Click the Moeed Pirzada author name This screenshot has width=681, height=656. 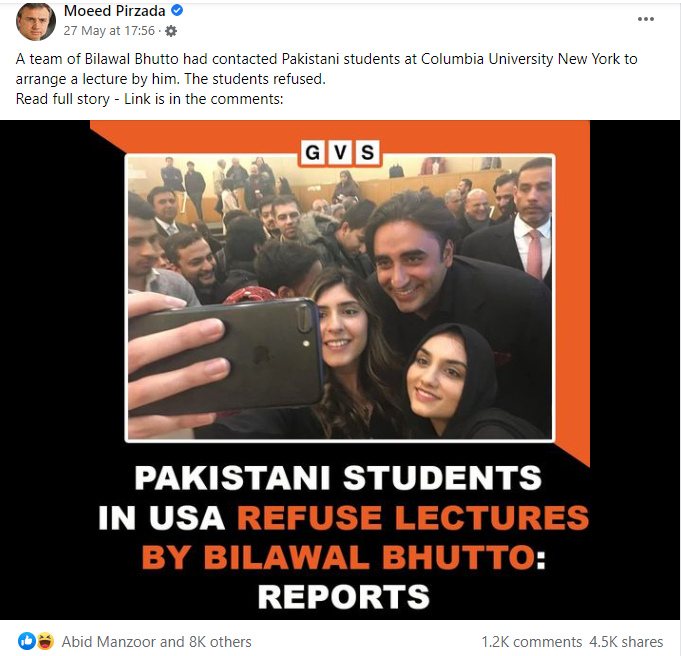coord(114,11)
